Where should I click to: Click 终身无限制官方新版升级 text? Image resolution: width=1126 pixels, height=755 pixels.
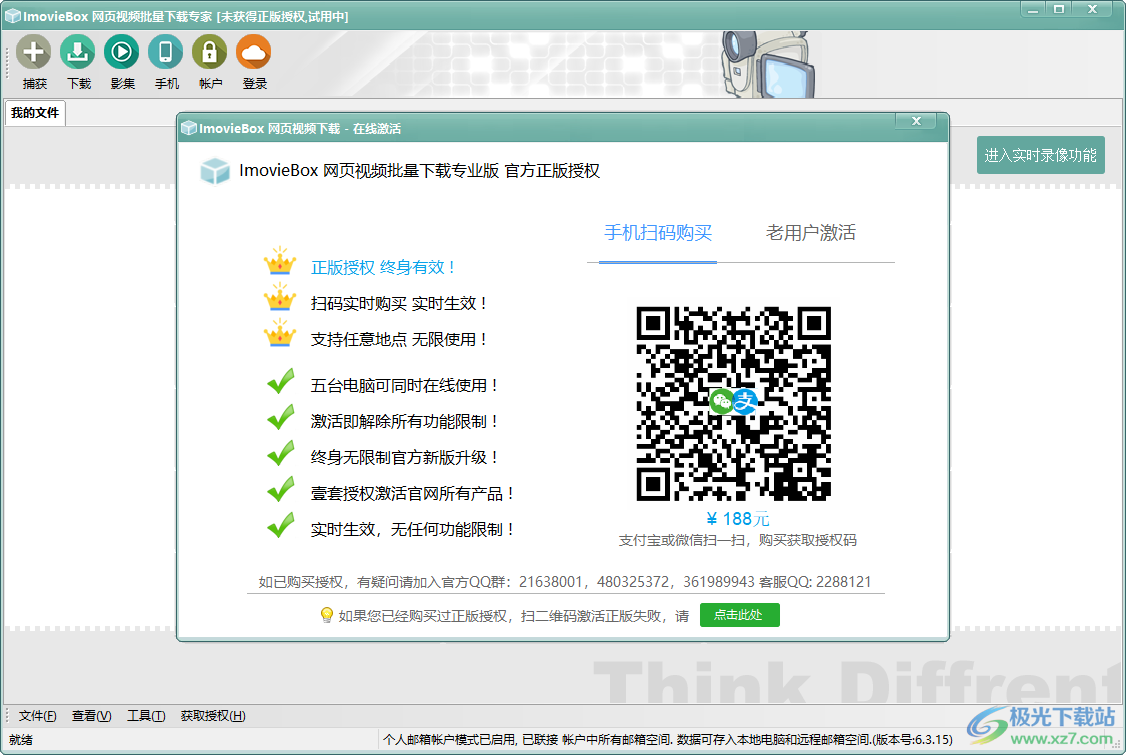pyautogui.click(x=404, y=458)
